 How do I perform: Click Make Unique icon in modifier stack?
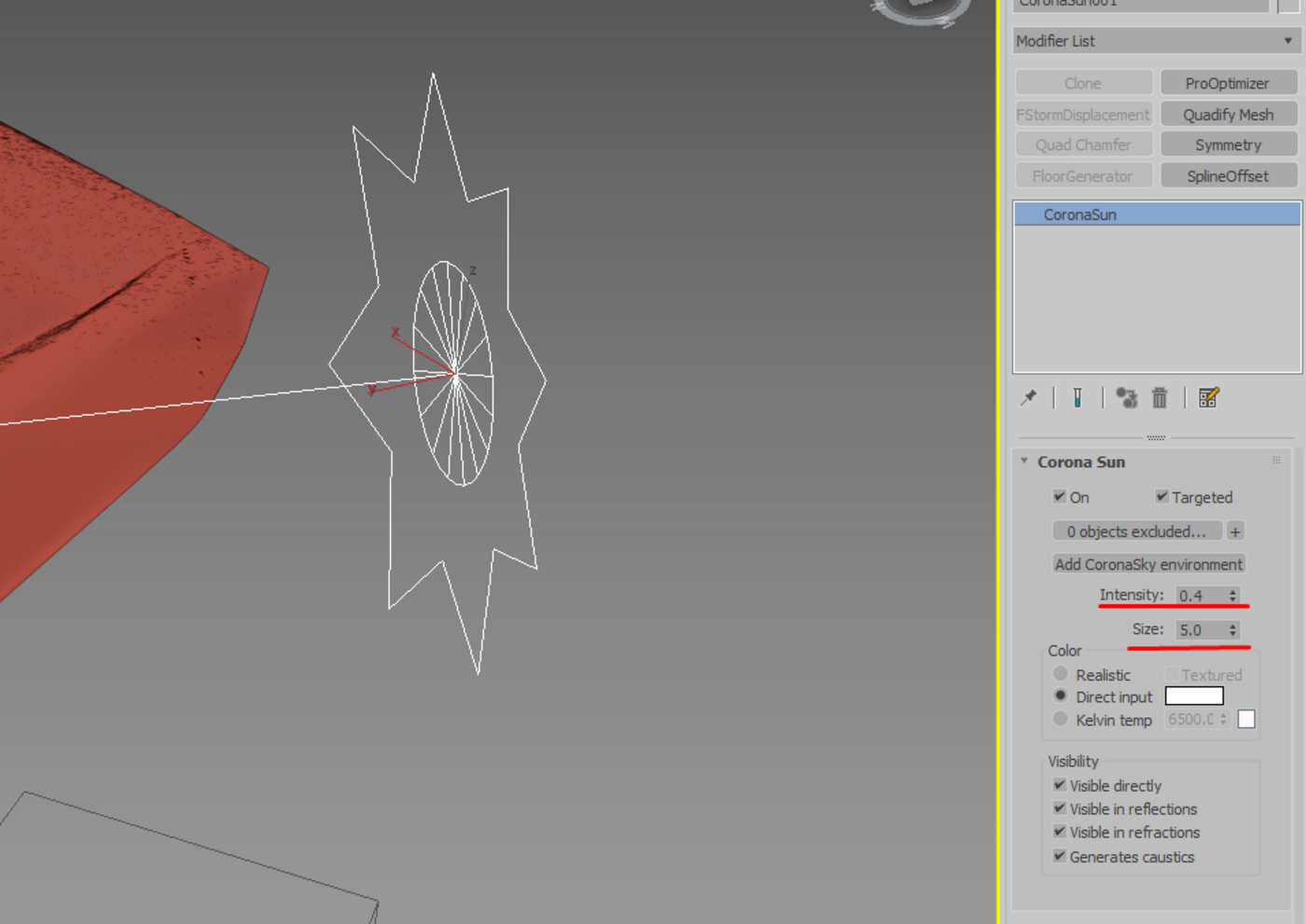click(1127, 398)
